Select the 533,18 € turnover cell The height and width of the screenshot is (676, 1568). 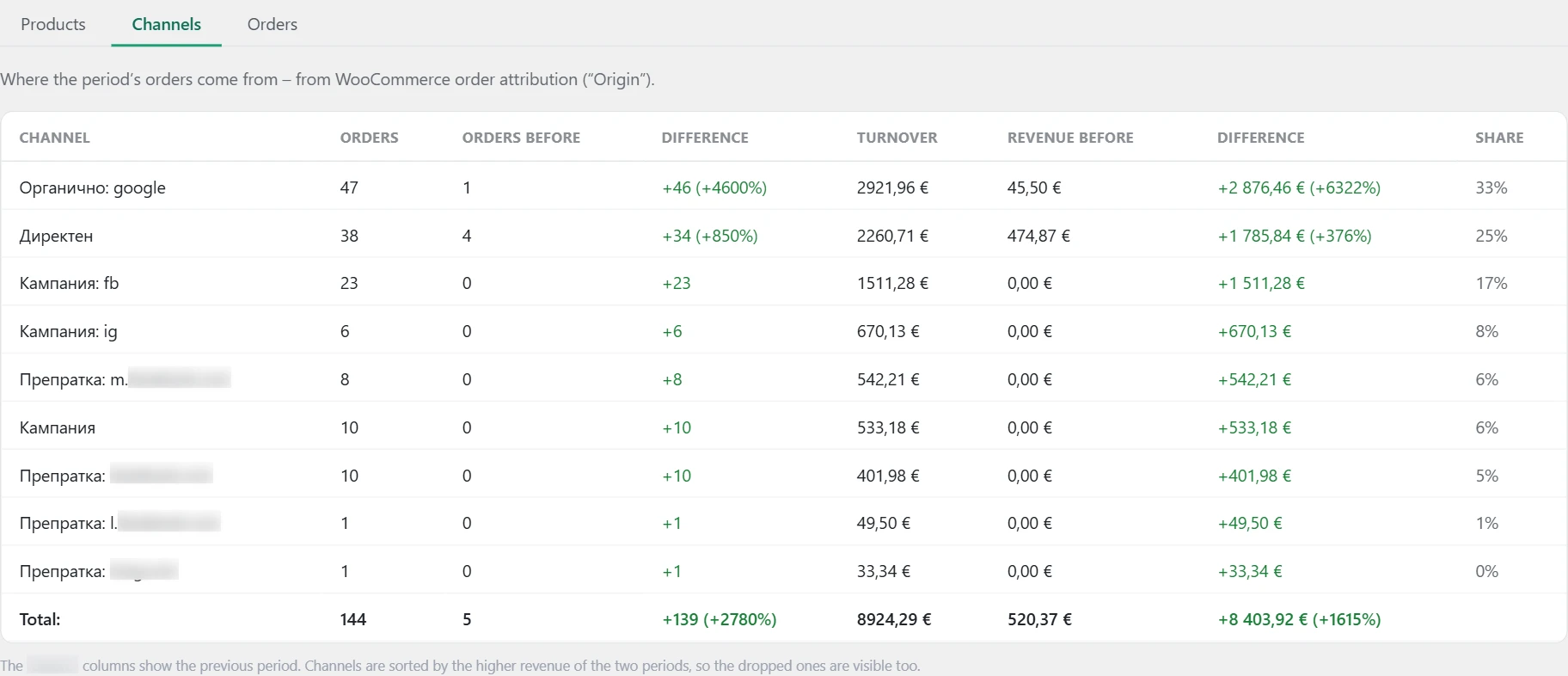(x=888, y=427)
